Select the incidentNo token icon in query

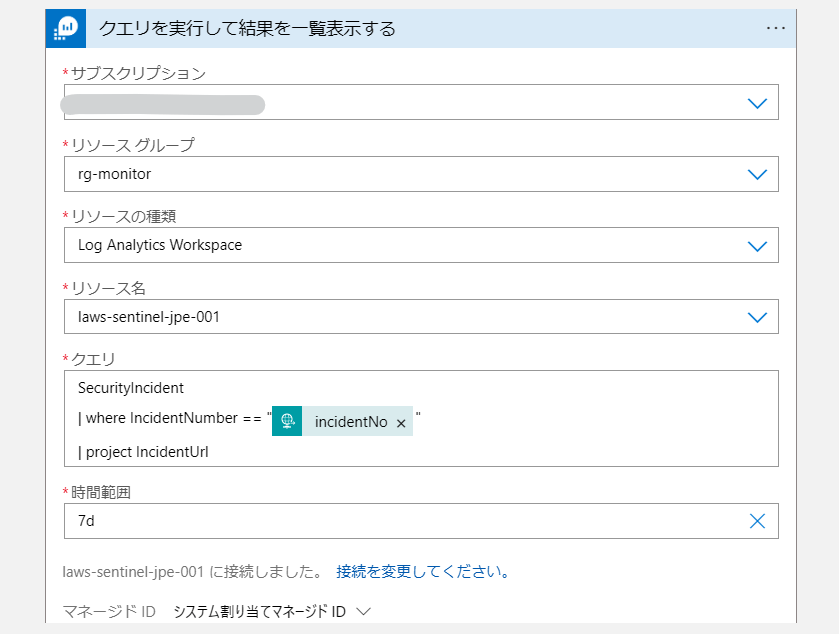point(287,421)
